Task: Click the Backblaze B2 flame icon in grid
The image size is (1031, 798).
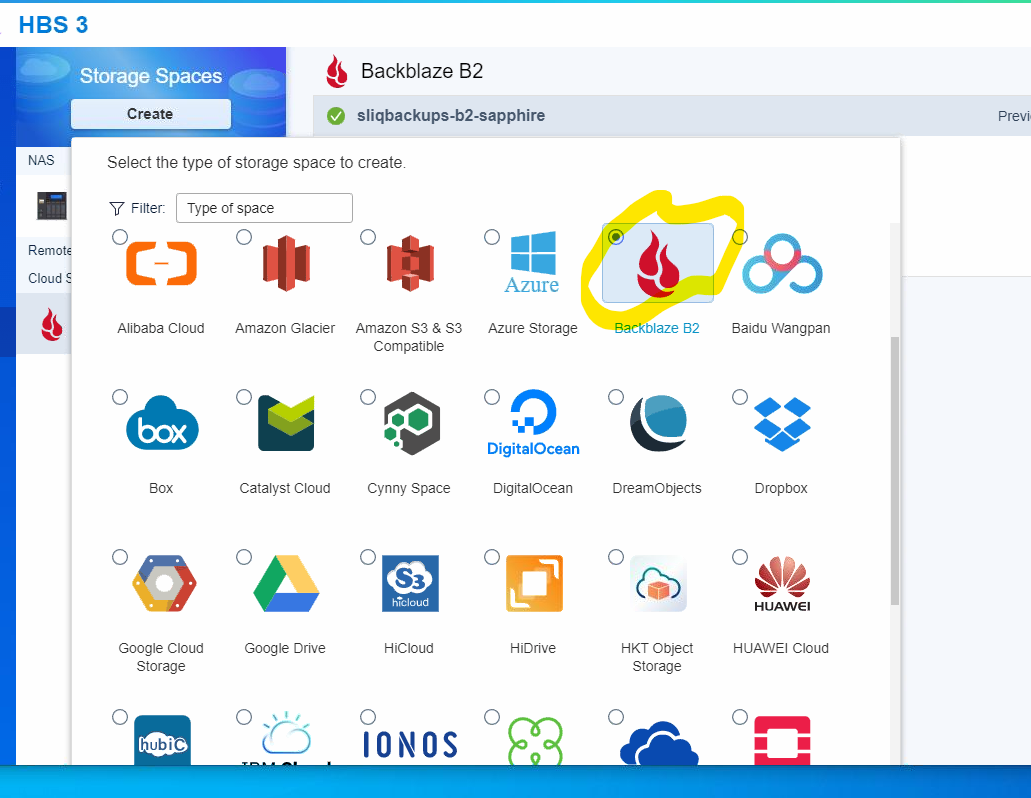Action: pos(658,264)
